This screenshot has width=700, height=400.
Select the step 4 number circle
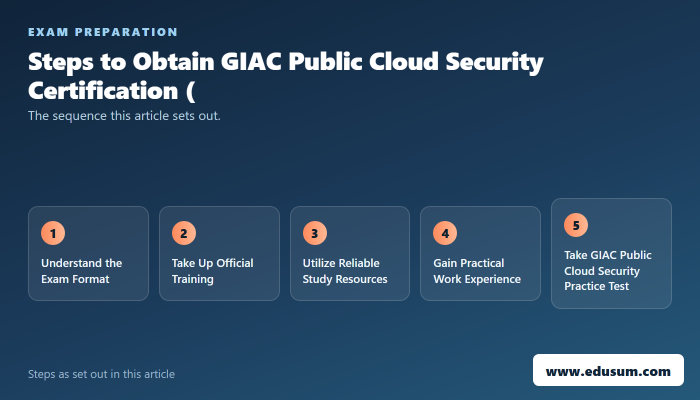(445, 233)
